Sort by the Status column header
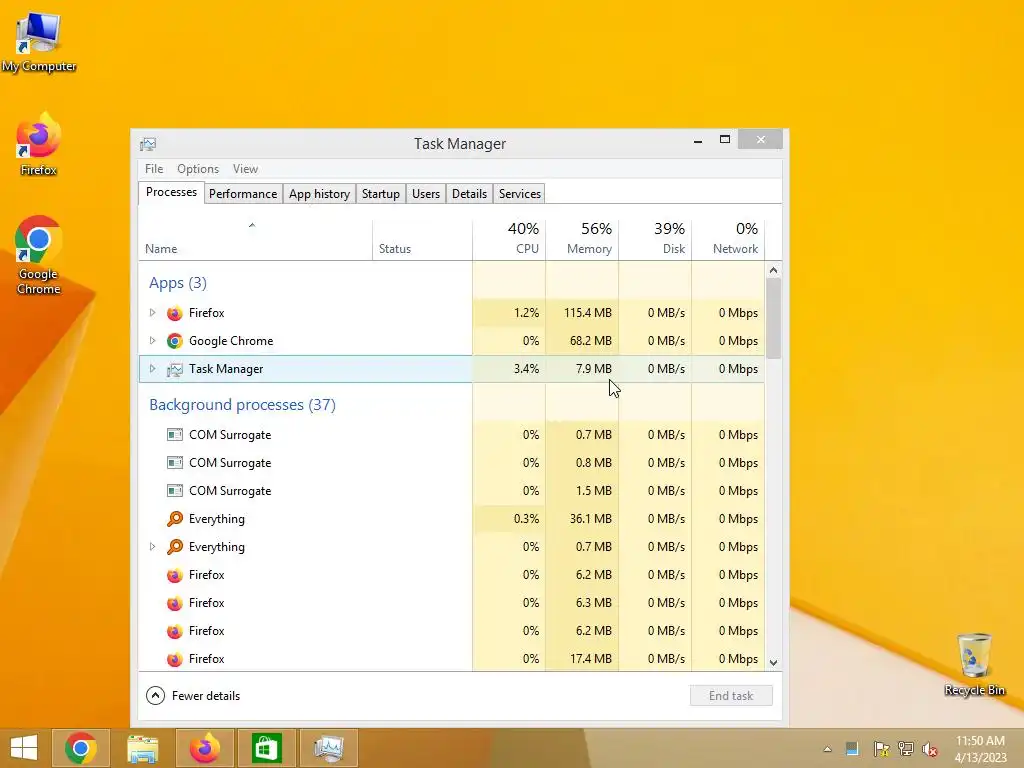The width and height of the screenshot is (1024, 768). pyautogui.click(x=422, y=240)
